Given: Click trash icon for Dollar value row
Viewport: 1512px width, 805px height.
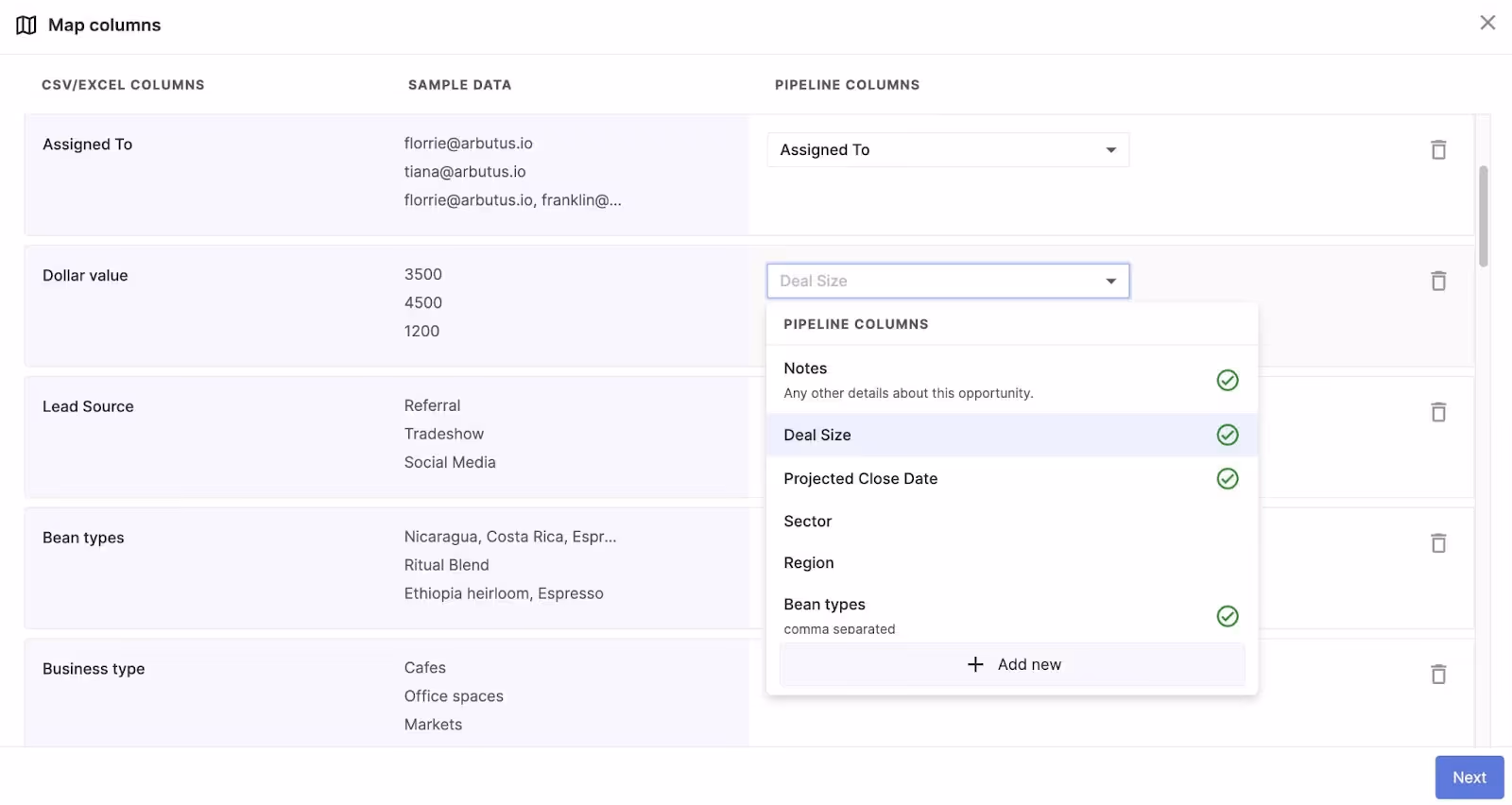Looking at the screenshot, I should 1438,282.
